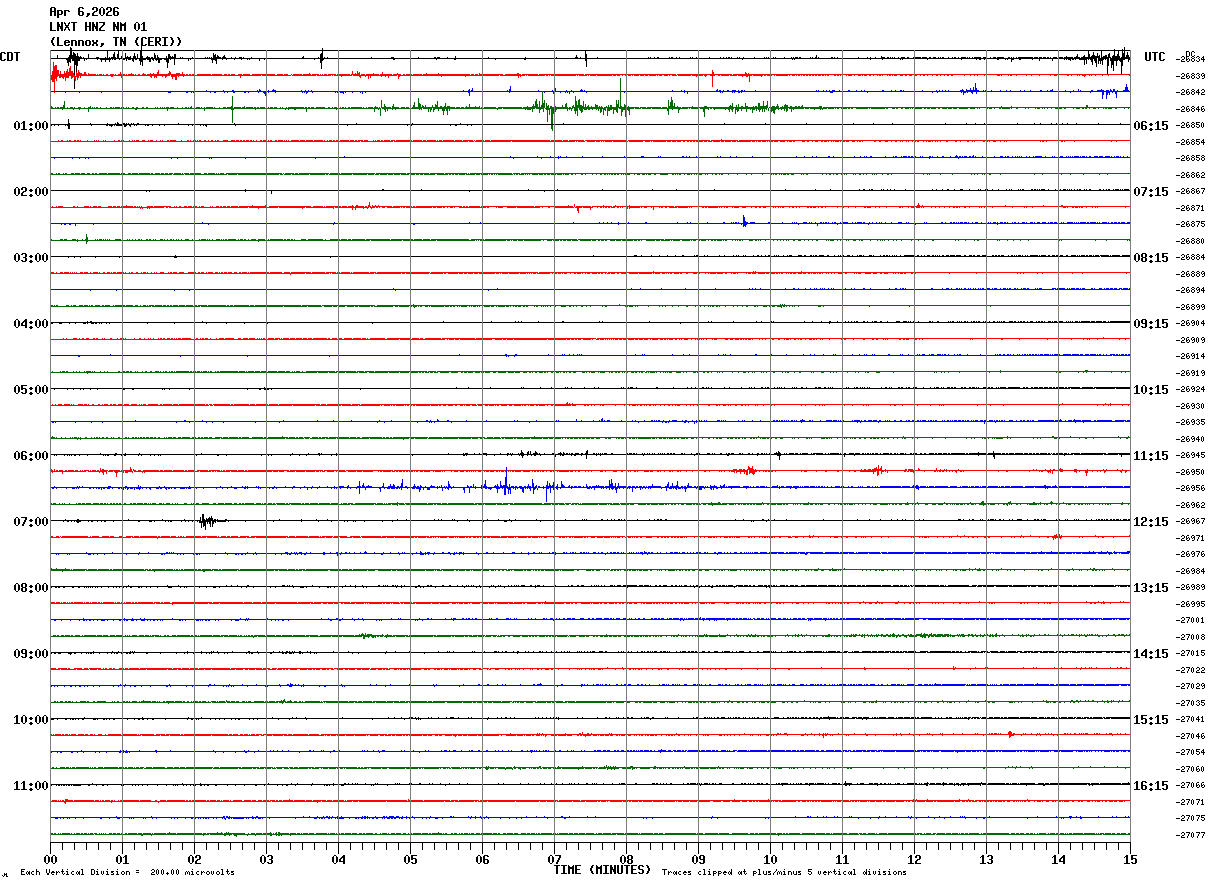Select the 16:15 UTC time label
The height and width of the screenshot is (886, 1210).
(1150, 786)
